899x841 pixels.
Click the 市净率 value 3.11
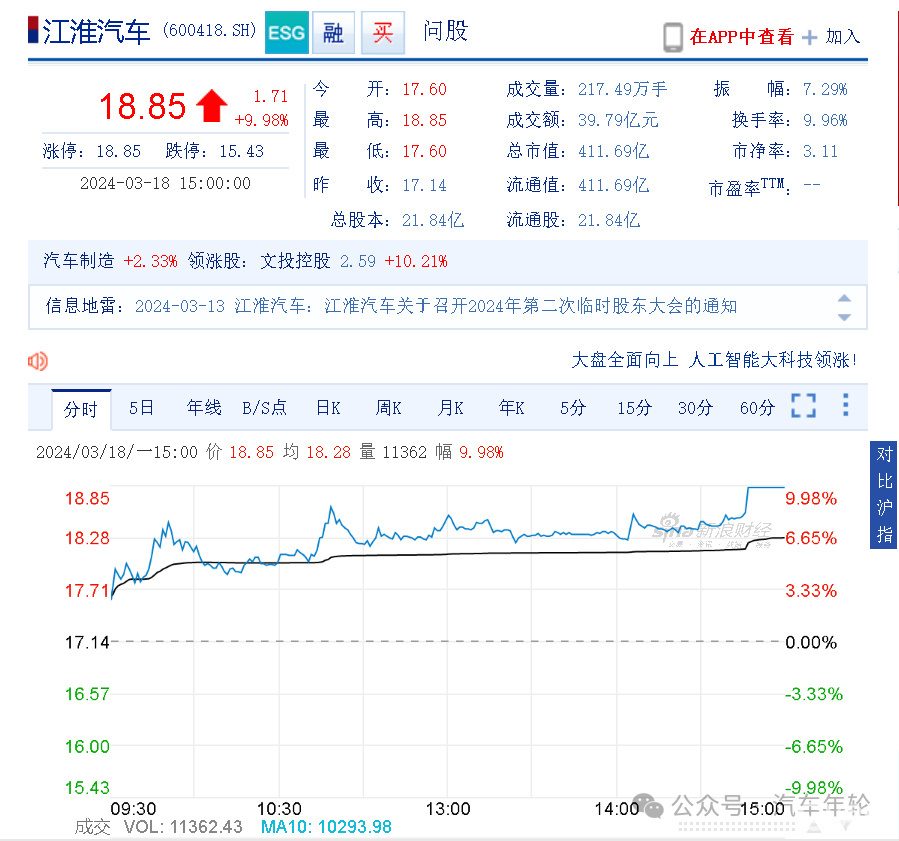click(820, 151)
